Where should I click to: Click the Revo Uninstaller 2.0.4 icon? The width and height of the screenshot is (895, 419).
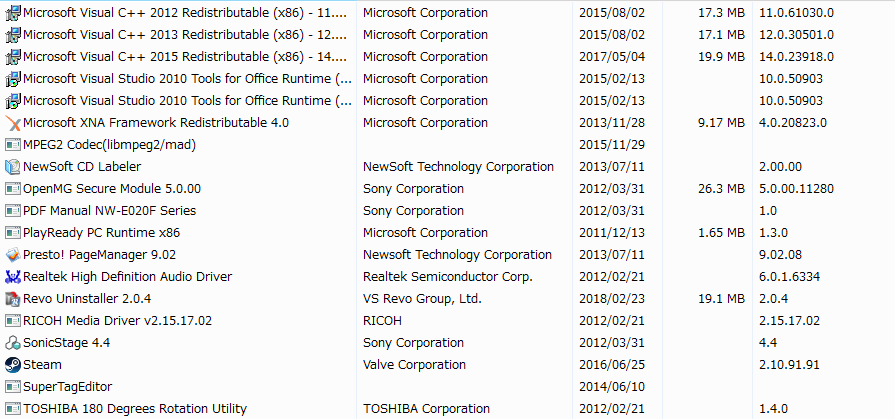point(13,299)
